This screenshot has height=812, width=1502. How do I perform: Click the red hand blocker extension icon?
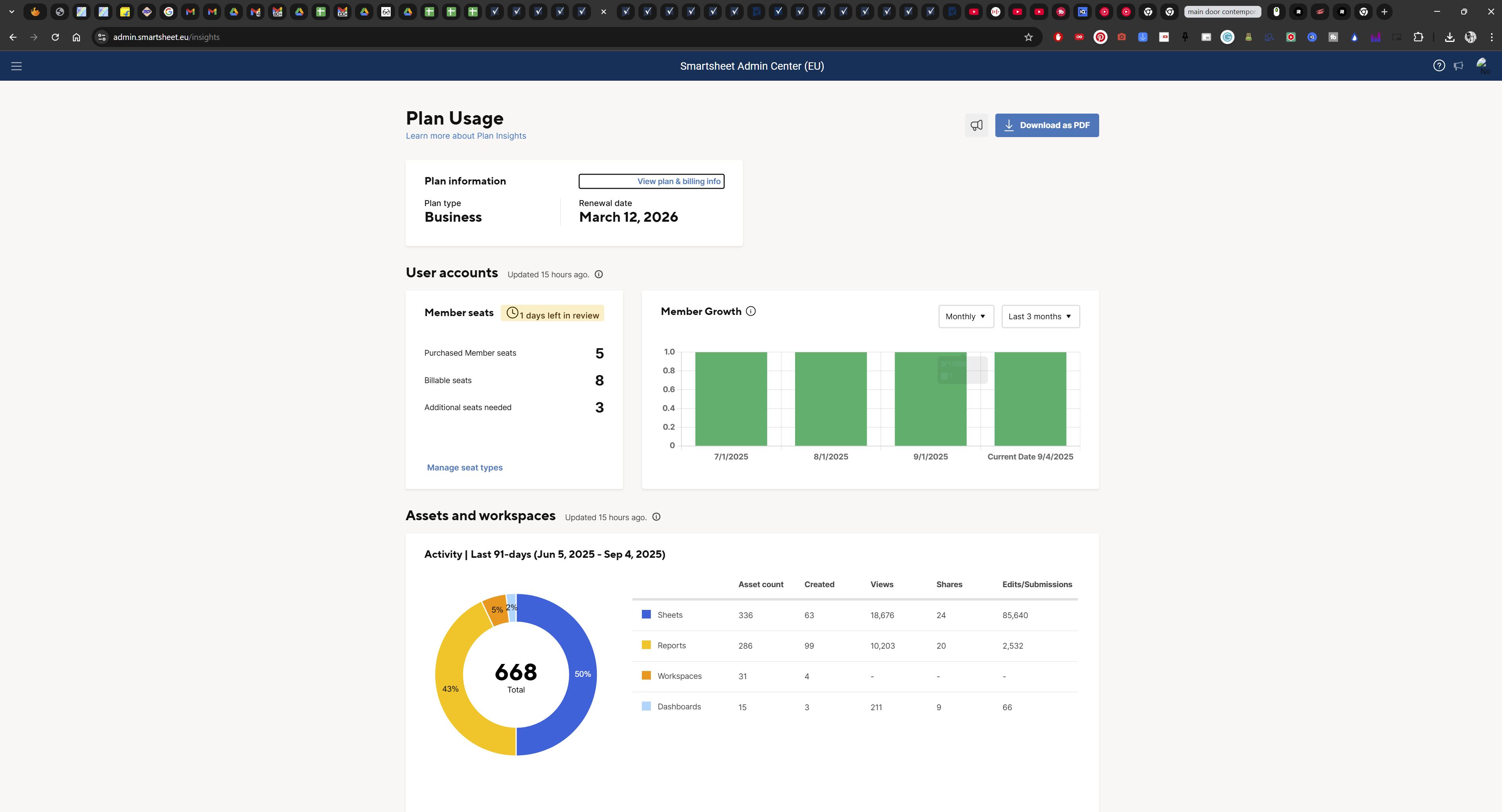point(1058,37)
